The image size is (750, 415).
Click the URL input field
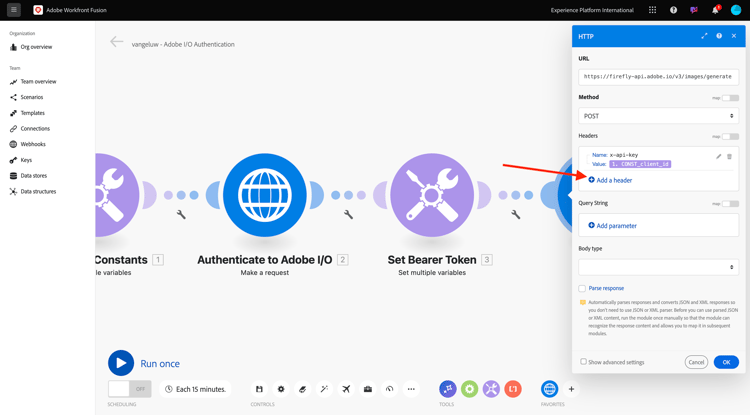(658, 76)
